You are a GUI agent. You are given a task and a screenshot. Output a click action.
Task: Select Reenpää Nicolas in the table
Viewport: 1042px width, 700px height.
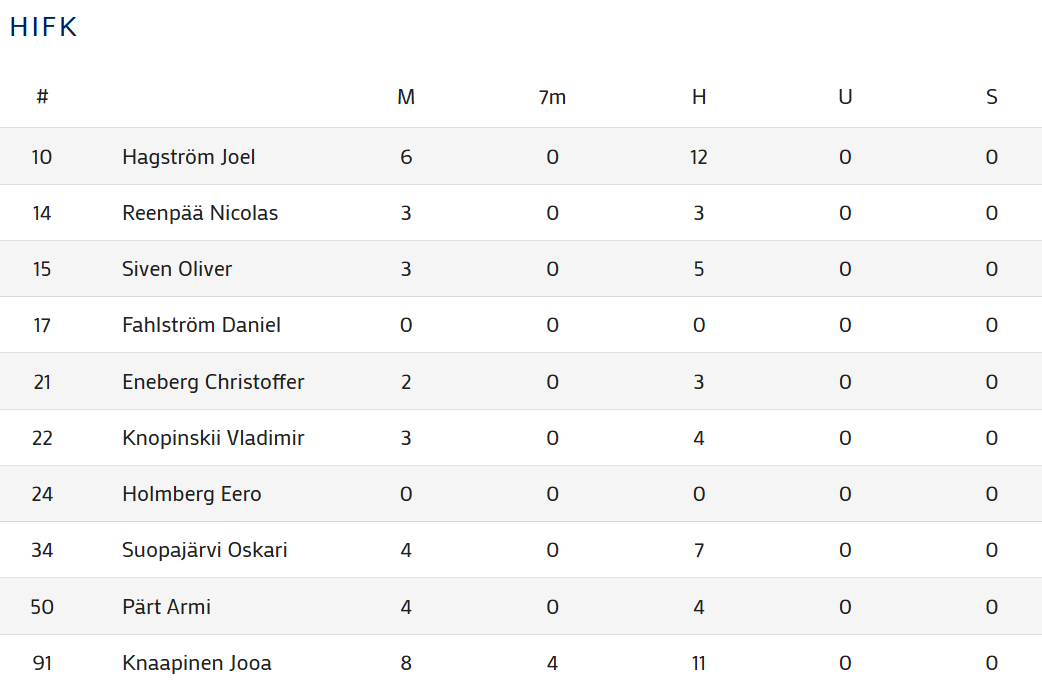(200, 213)
